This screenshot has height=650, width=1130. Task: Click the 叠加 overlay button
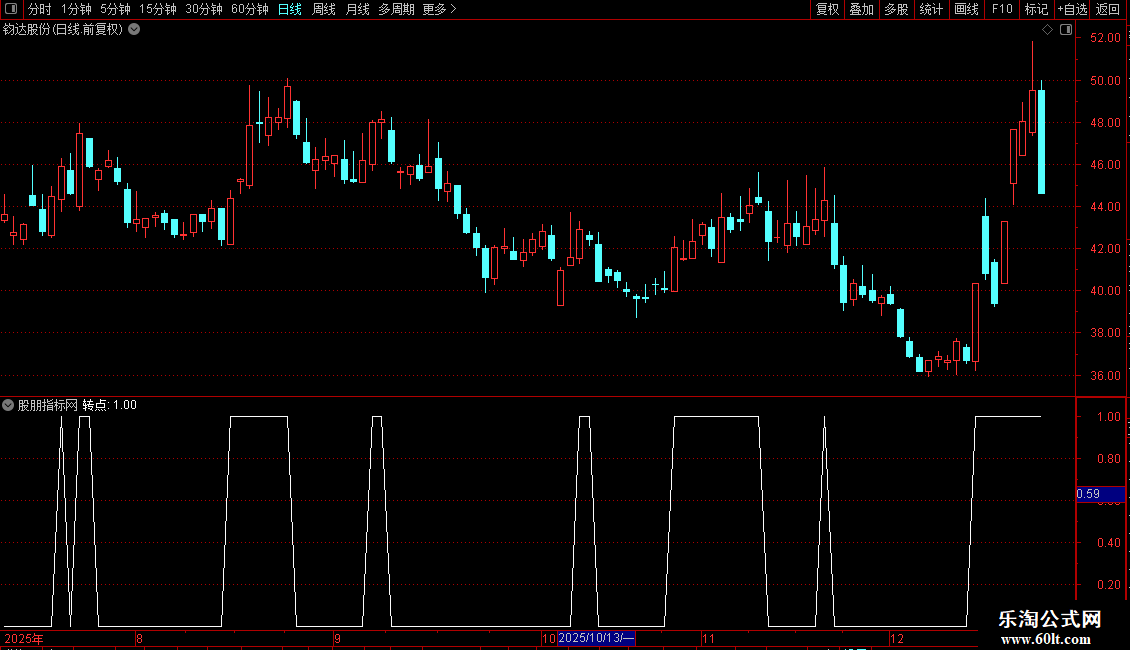click(862, 9)
